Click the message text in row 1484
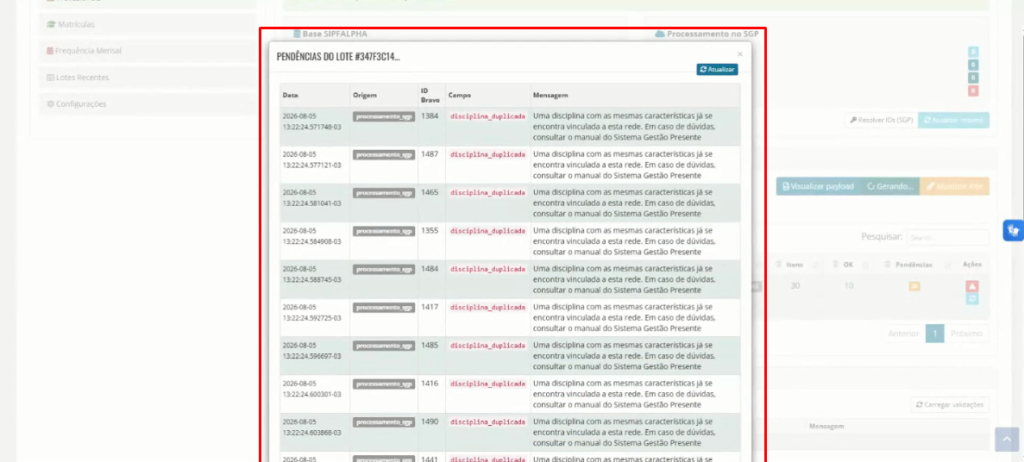The height and width of the screenshot is (462, 1024). pos(624,279)
